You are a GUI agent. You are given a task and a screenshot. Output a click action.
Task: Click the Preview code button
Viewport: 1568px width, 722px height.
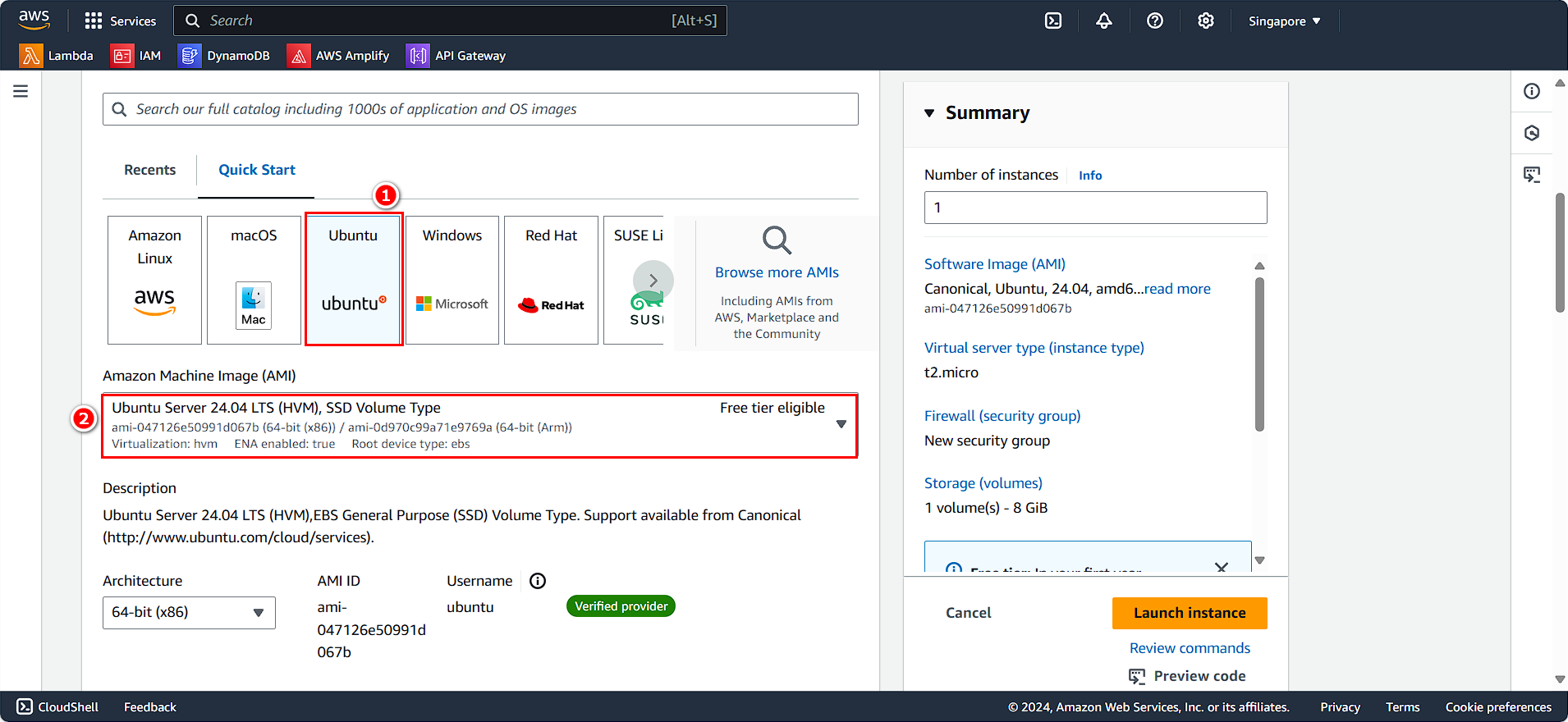[1187, 676]
